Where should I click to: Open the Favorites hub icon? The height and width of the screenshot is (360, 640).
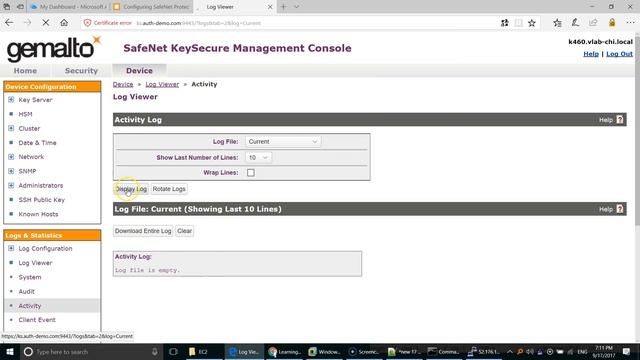coord(557,23)
